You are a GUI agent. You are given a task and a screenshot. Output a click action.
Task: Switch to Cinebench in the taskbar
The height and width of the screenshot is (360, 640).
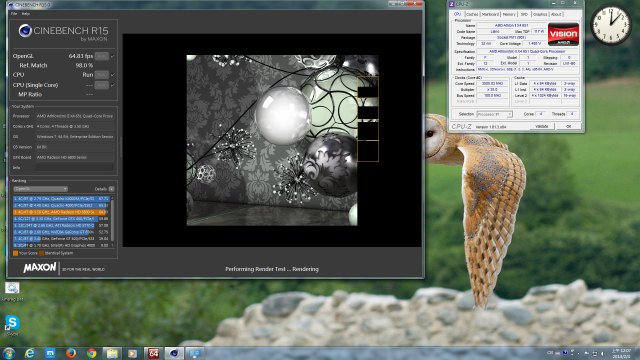(174, 353)
